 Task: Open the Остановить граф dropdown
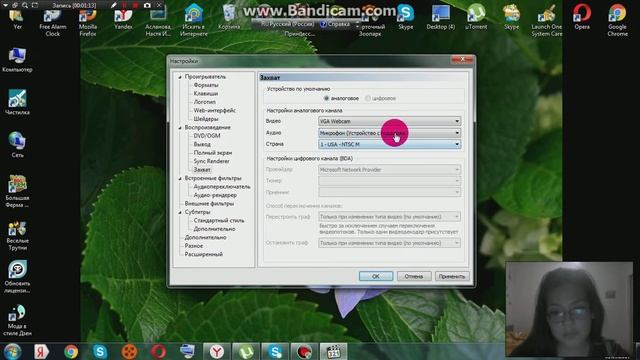(x=389, y=243)
